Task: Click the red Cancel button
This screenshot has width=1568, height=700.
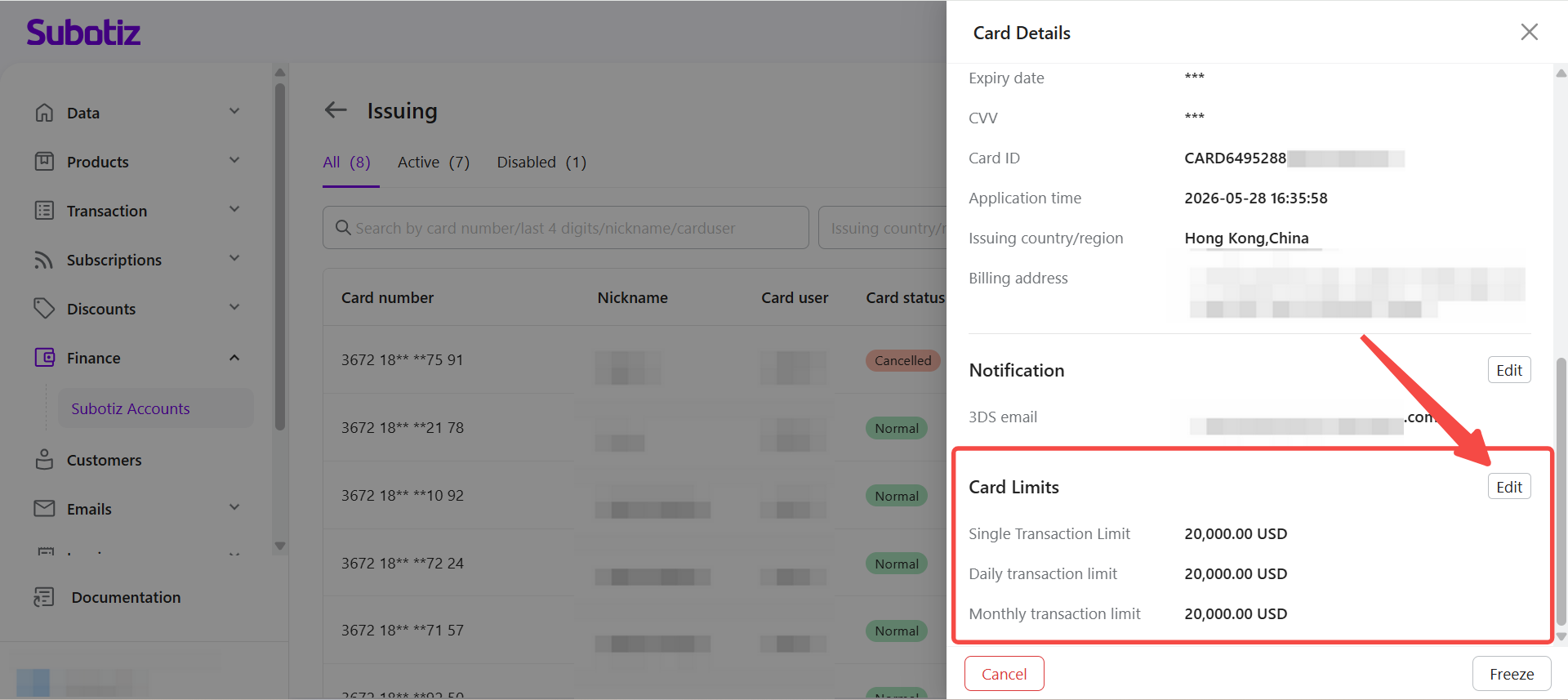Action: pyautogui.click(x=1004, y=674)
